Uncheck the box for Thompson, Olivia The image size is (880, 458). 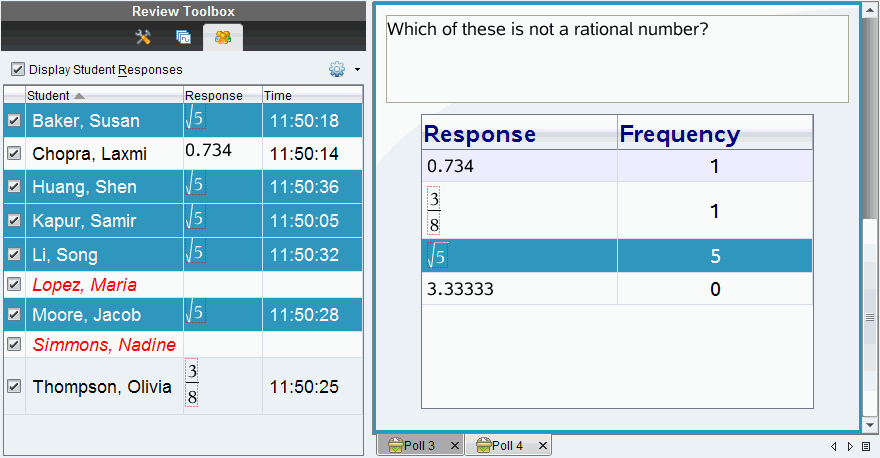point(14,386)
